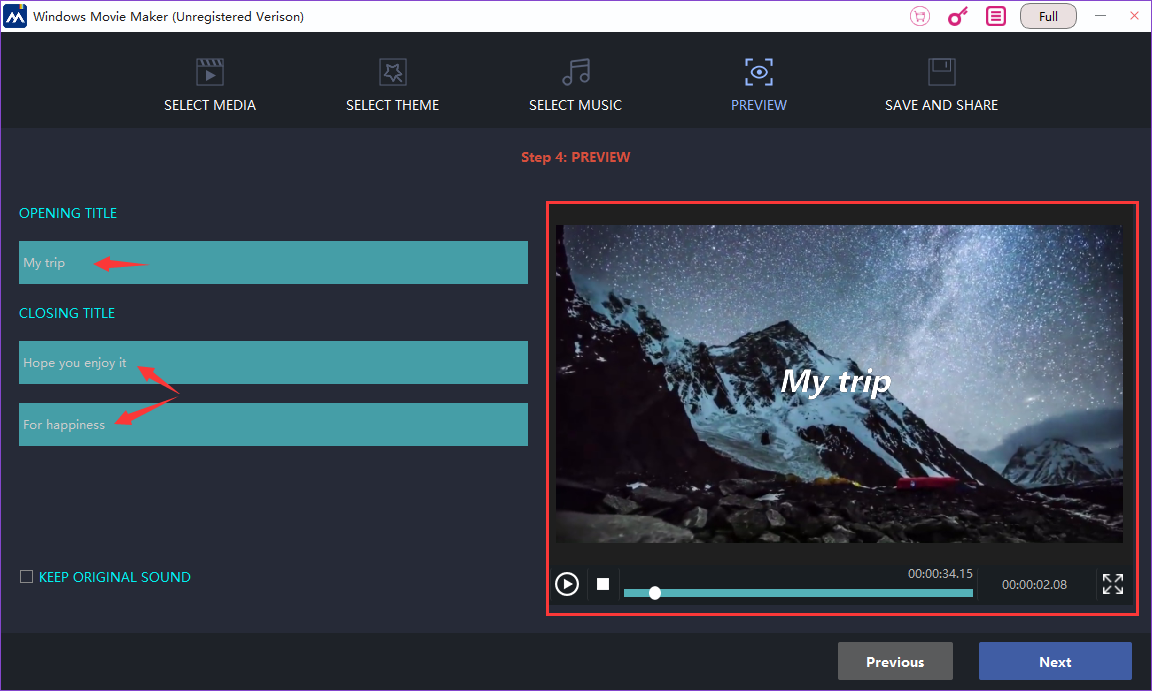Click the Next button

(1055, 662)
